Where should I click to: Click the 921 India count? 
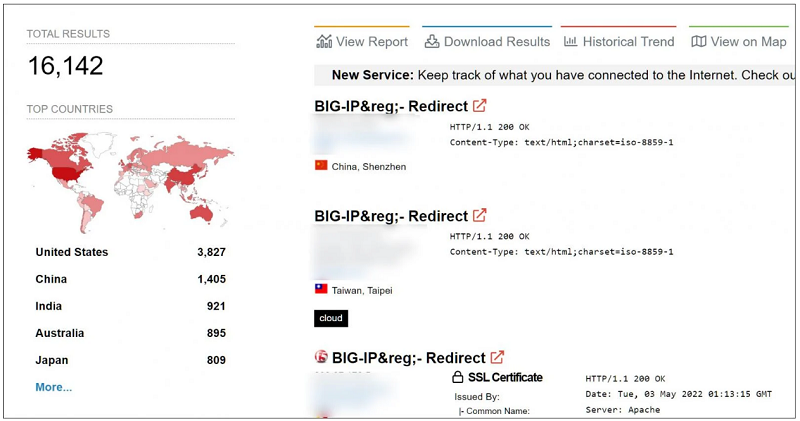[216, 306]
